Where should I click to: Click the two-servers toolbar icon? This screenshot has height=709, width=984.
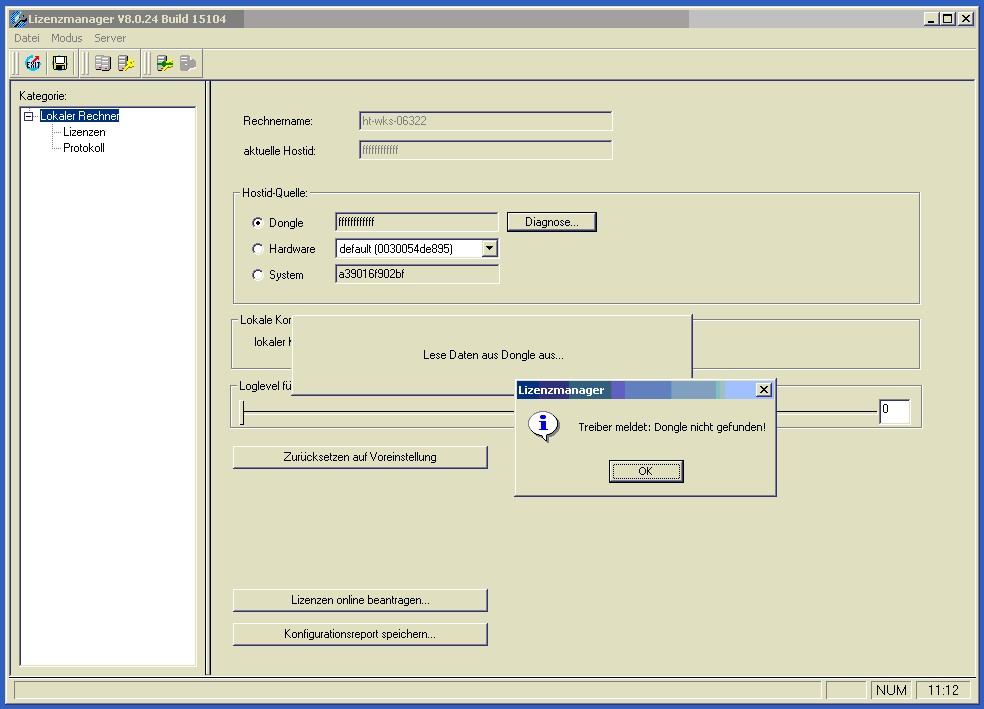point(102,63)
